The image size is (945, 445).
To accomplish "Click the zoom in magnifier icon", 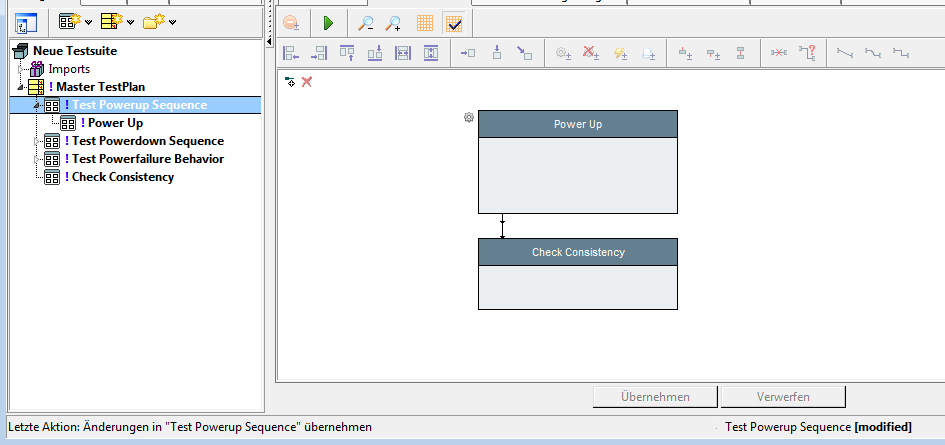I will (394, 23).
